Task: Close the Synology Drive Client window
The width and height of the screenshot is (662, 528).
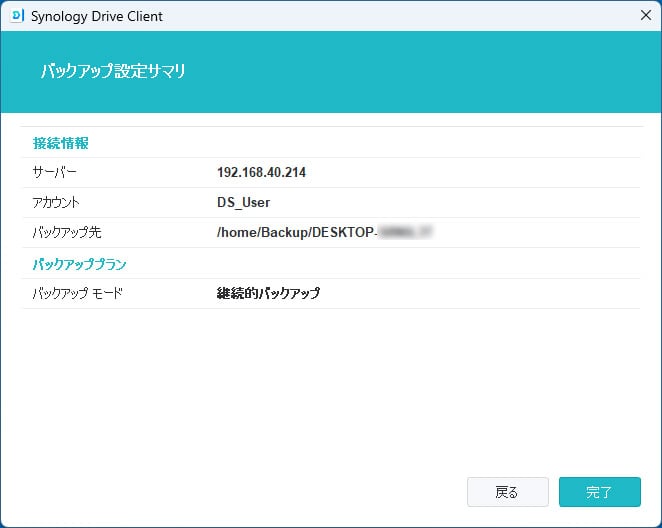Action: click(x=645, y=16)
